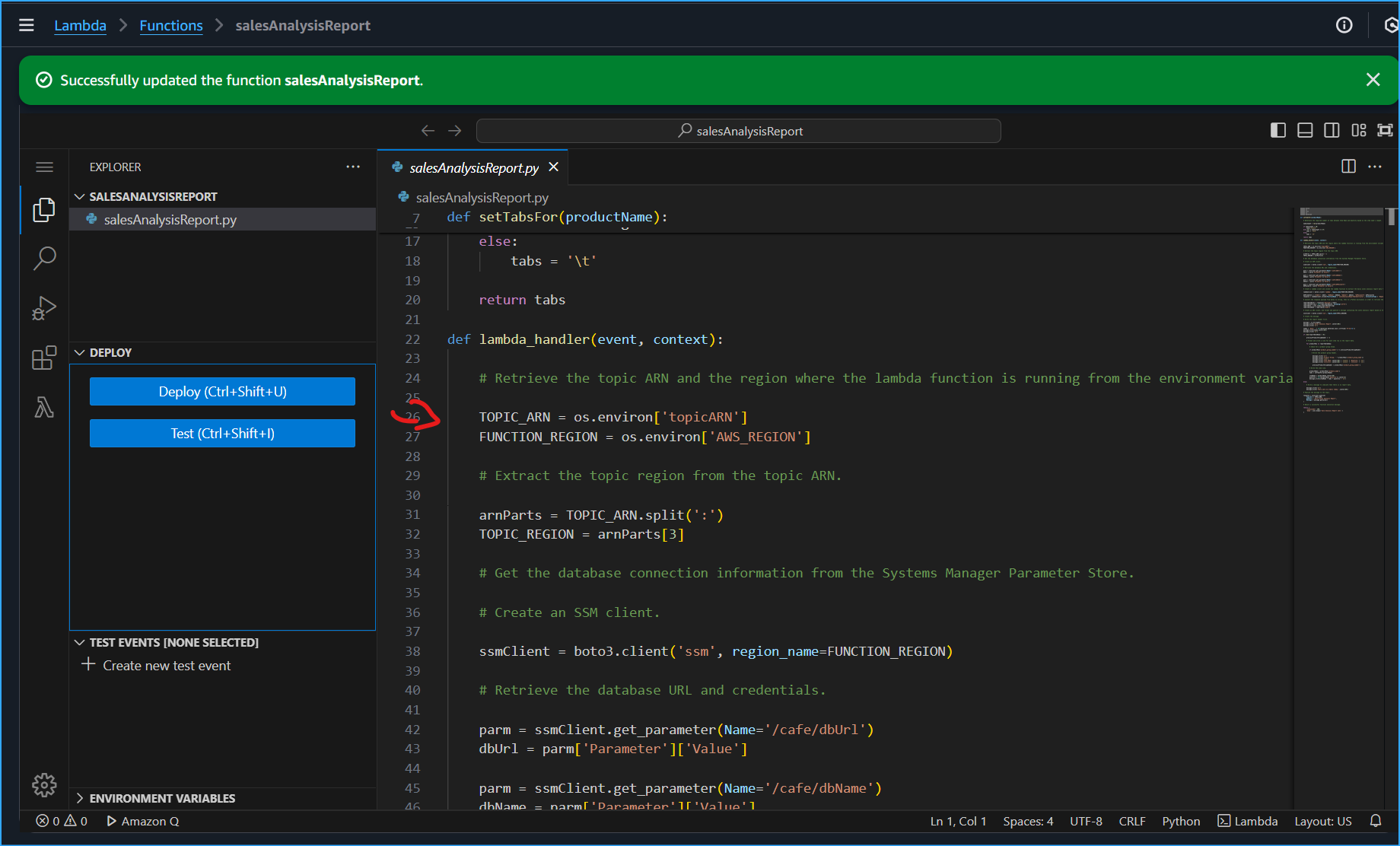Viewport: 1400px width, 846px height.
Task: Select the salesAnalysisReport.py editor tab
Action: [473, 167]
